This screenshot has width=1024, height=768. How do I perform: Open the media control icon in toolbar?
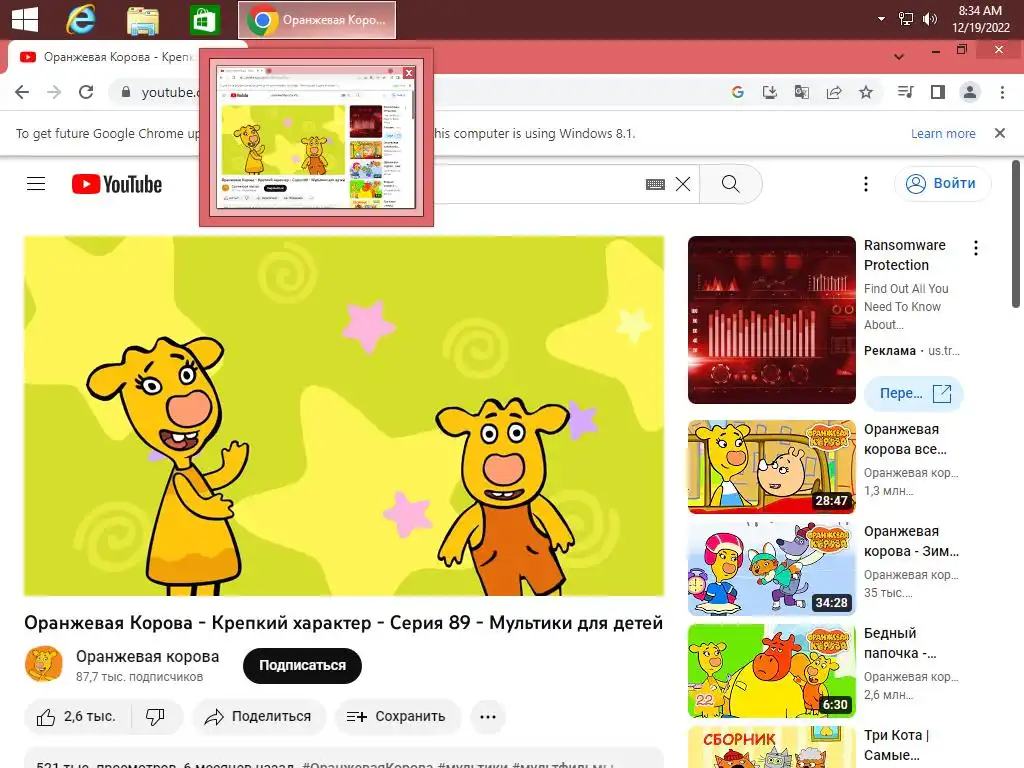906,92
